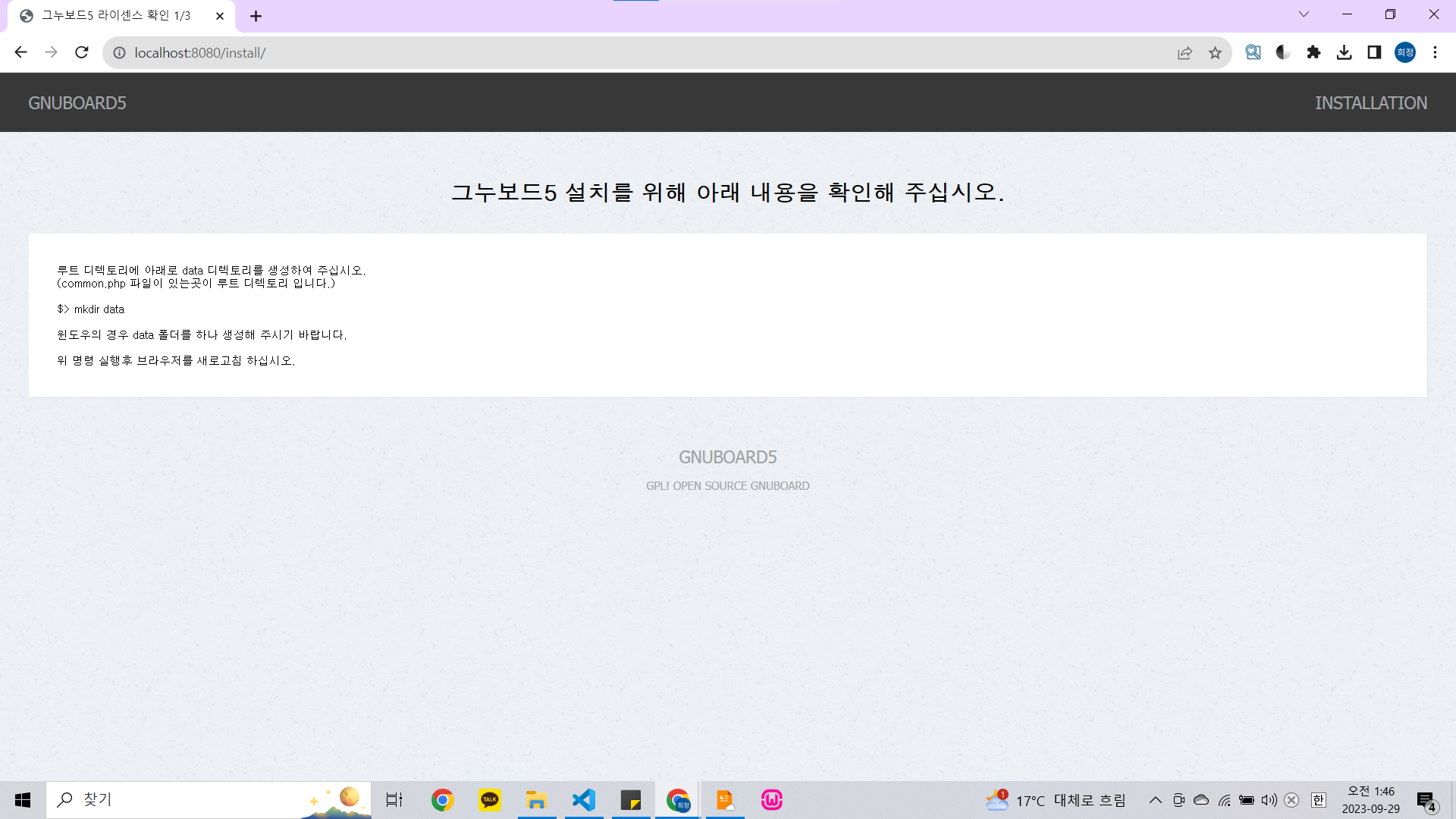Open Sticky Notes from the taskbar
The height and width of the screenshot is (819, 1456).
click(x=631, y=800)
